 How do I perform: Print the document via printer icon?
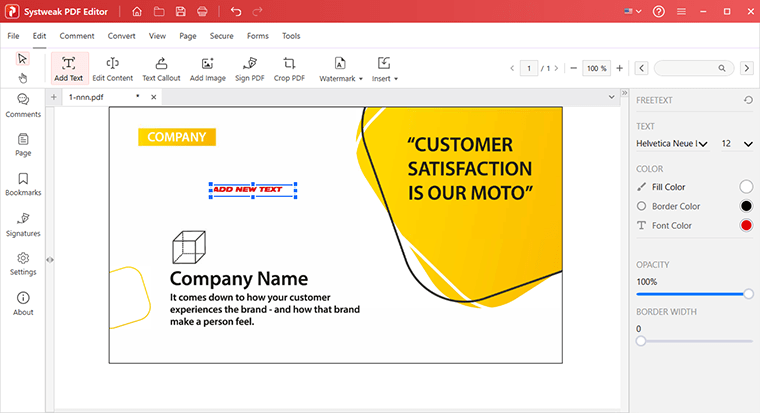(203, 11)
